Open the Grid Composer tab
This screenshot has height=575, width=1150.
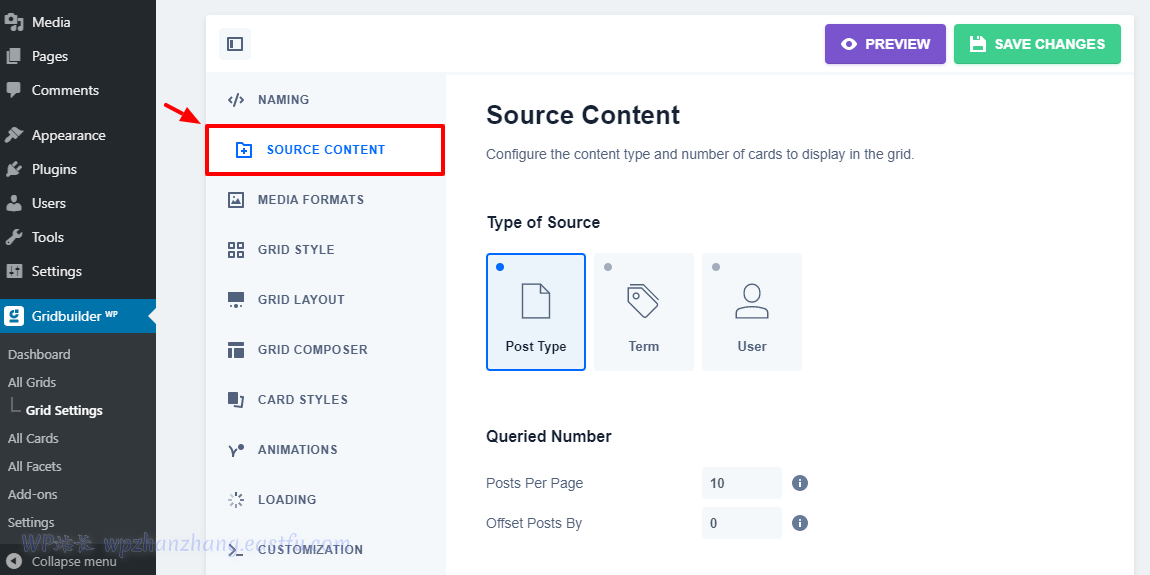(x=325, y=349)
